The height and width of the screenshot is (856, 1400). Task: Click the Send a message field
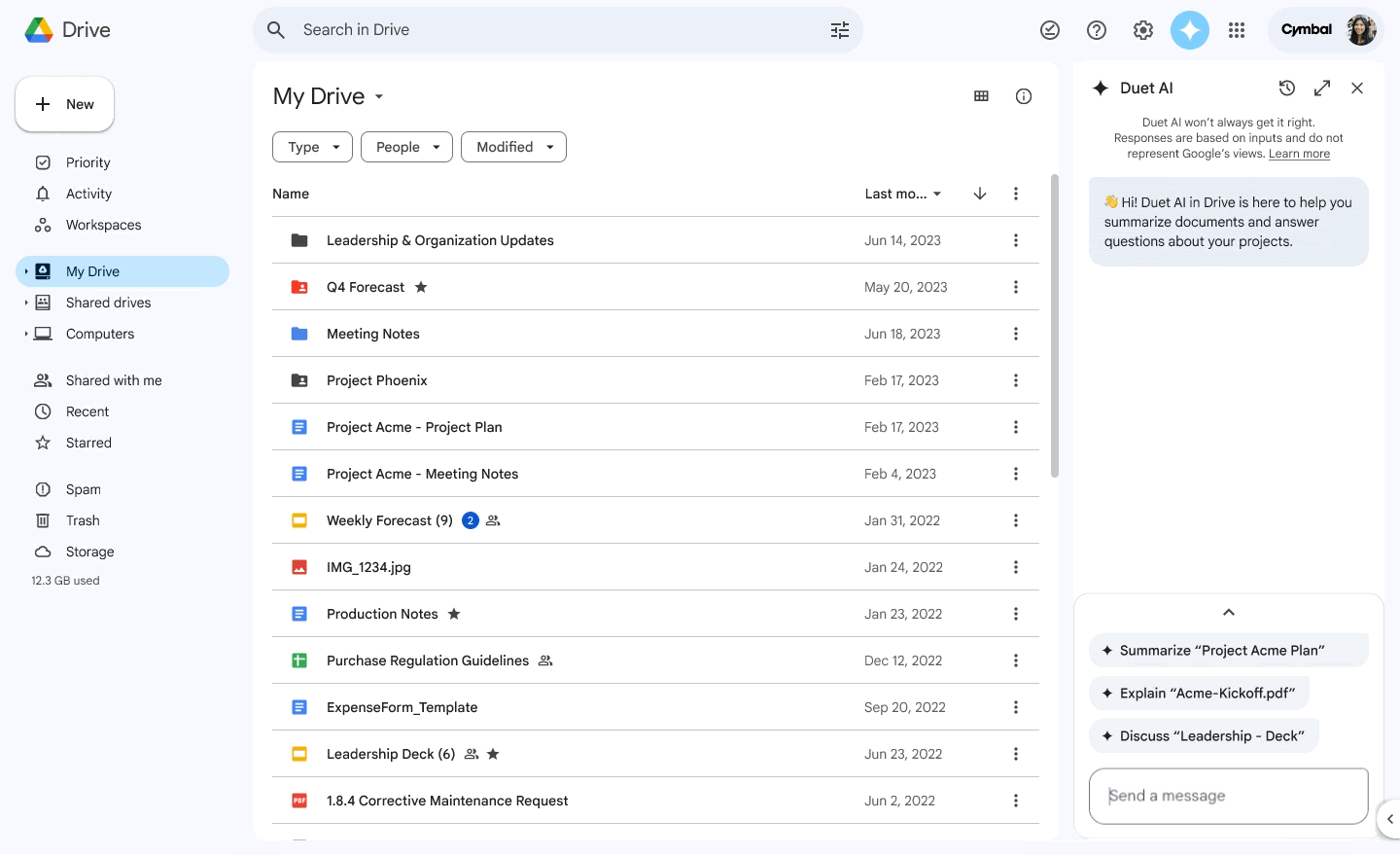click(1229, 796)
